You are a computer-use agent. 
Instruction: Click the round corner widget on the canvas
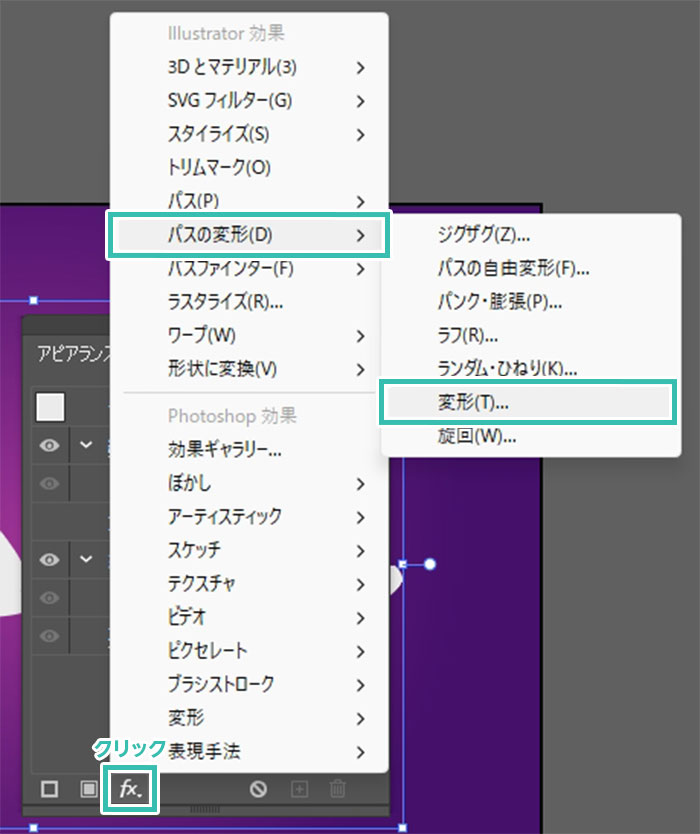tap(430, 564)
